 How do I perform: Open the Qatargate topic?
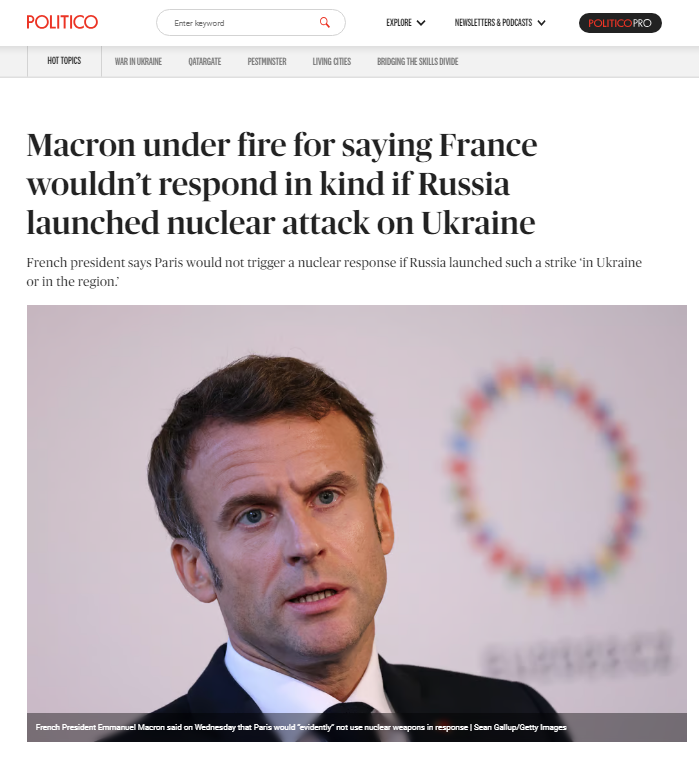coord(205,62)
